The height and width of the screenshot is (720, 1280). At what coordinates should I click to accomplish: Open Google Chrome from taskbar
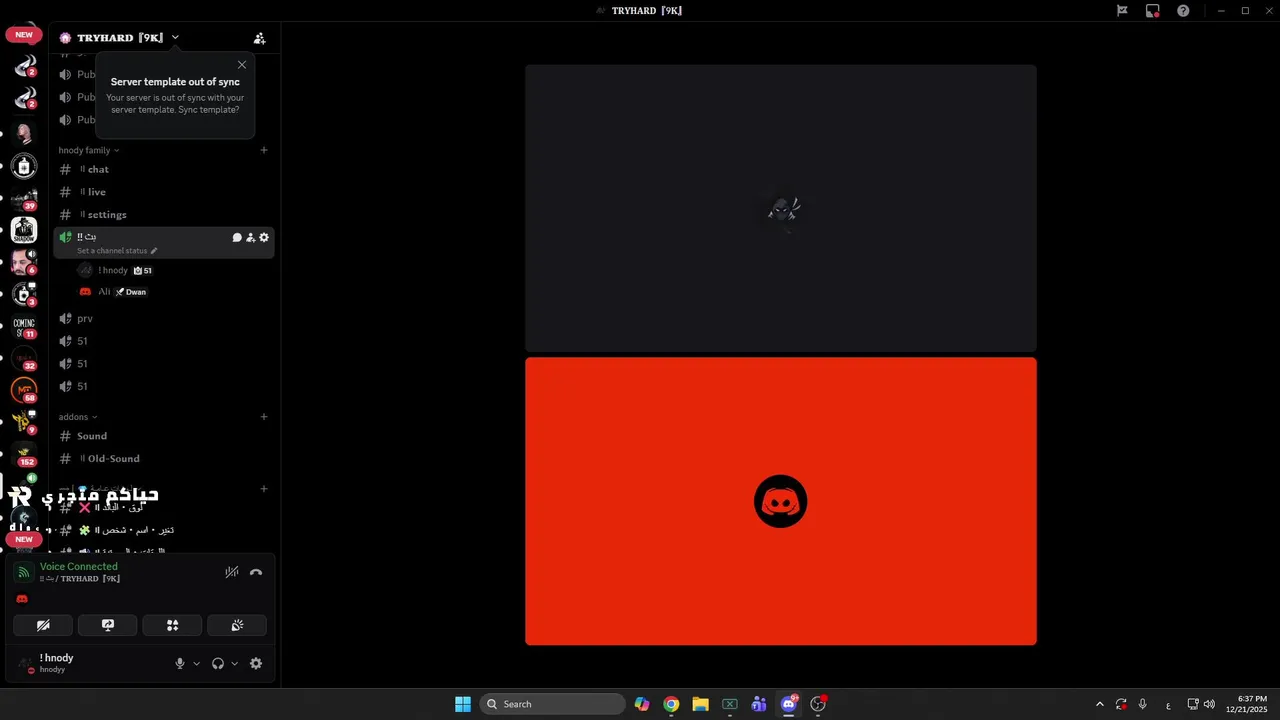coord(671,704)
